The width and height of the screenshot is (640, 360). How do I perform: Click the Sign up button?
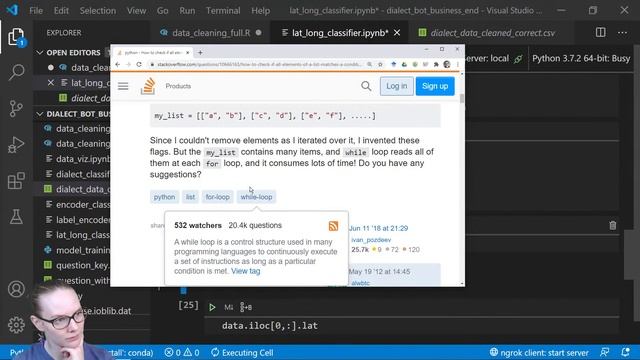(x=435, y=86)
